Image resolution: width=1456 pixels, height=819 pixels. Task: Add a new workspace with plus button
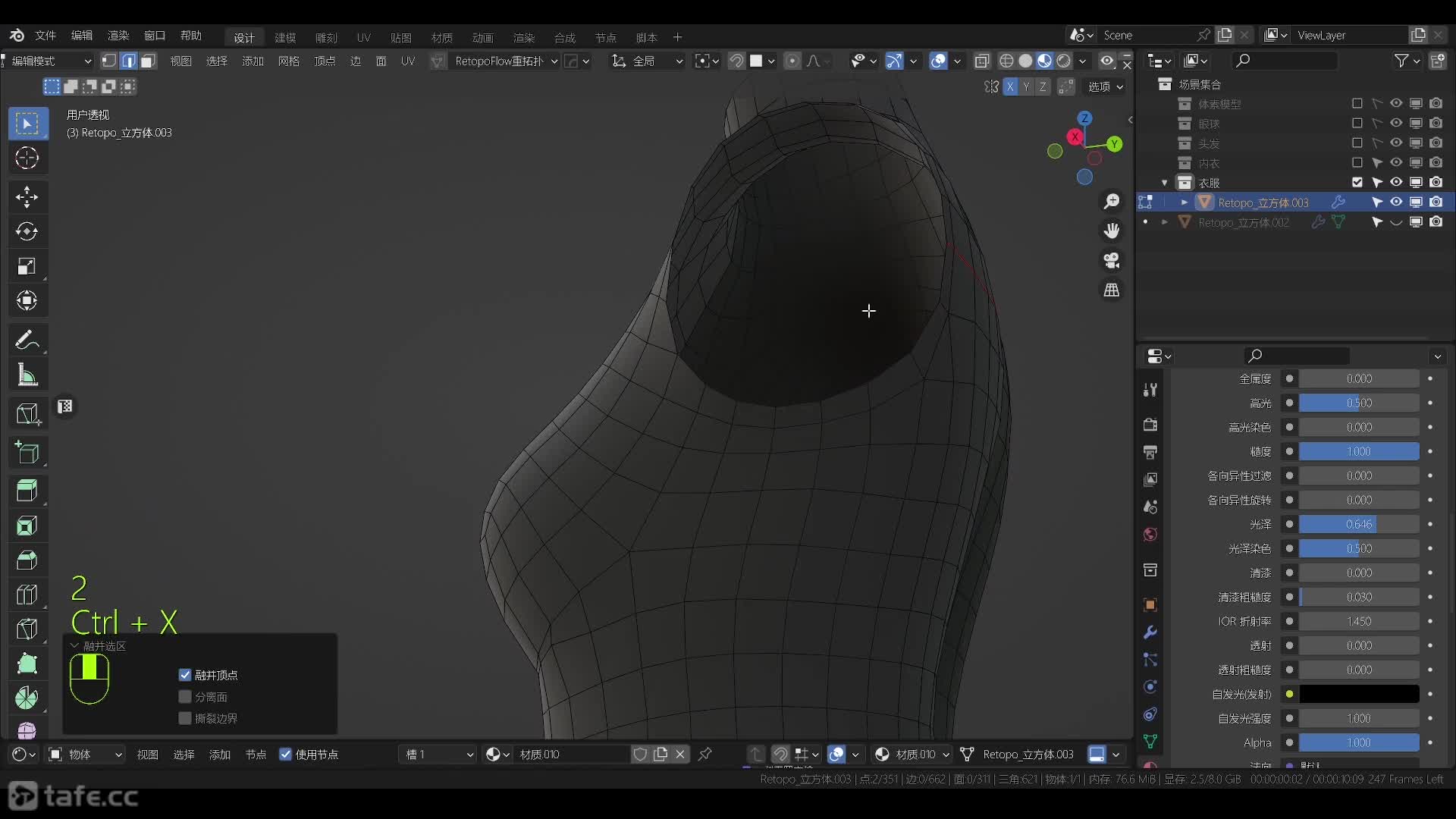click(678, 37)
